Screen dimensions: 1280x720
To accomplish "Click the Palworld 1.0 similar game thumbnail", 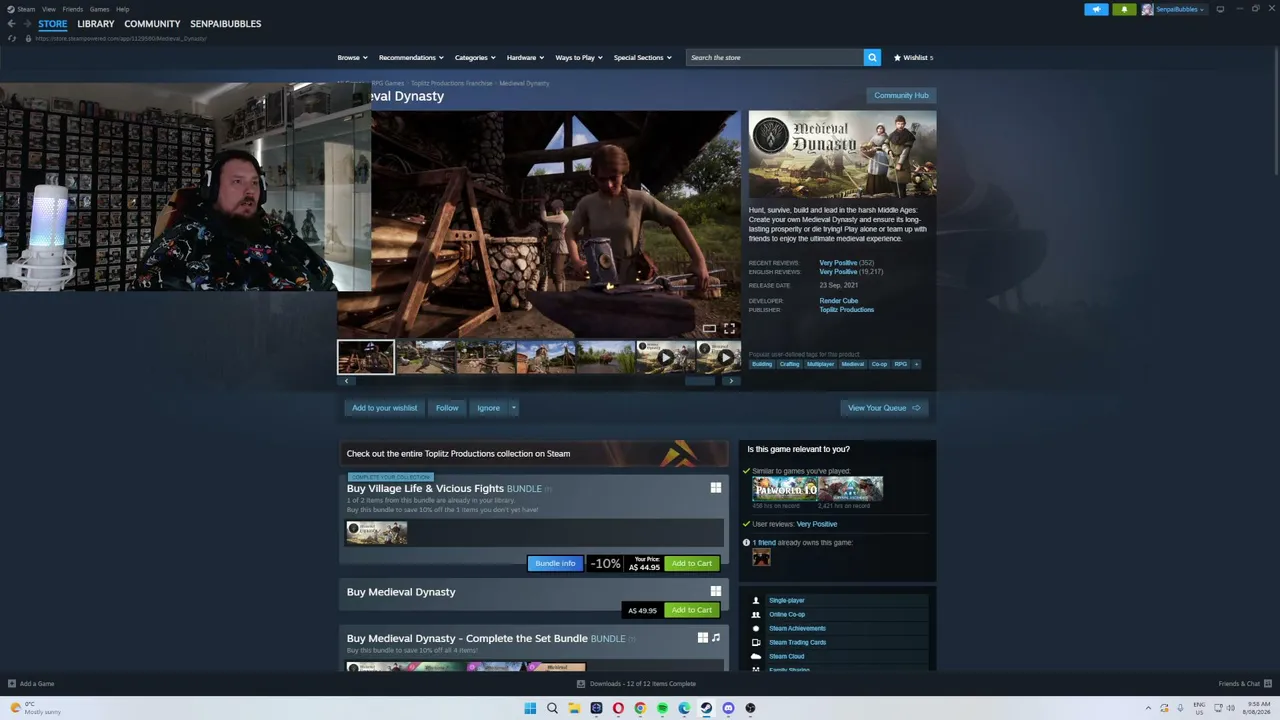I will pyautogui.click(x=785, y=489).
